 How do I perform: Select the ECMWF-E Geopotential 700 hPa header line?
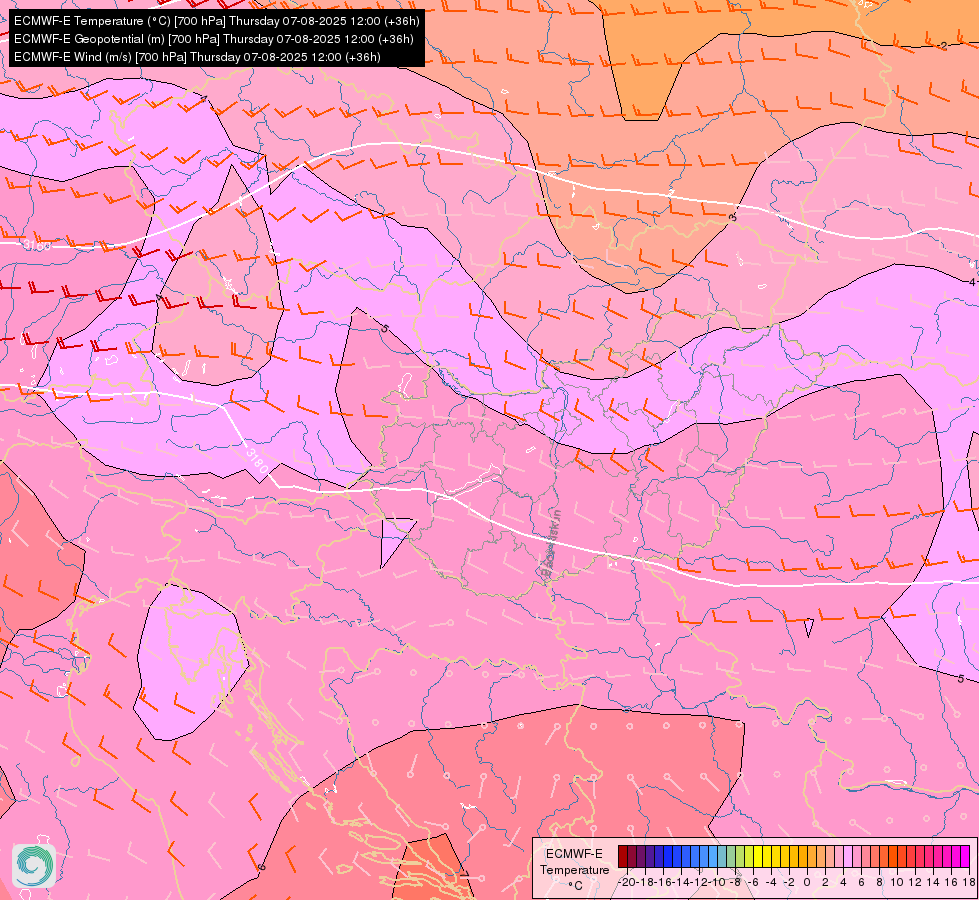point(214,39)
